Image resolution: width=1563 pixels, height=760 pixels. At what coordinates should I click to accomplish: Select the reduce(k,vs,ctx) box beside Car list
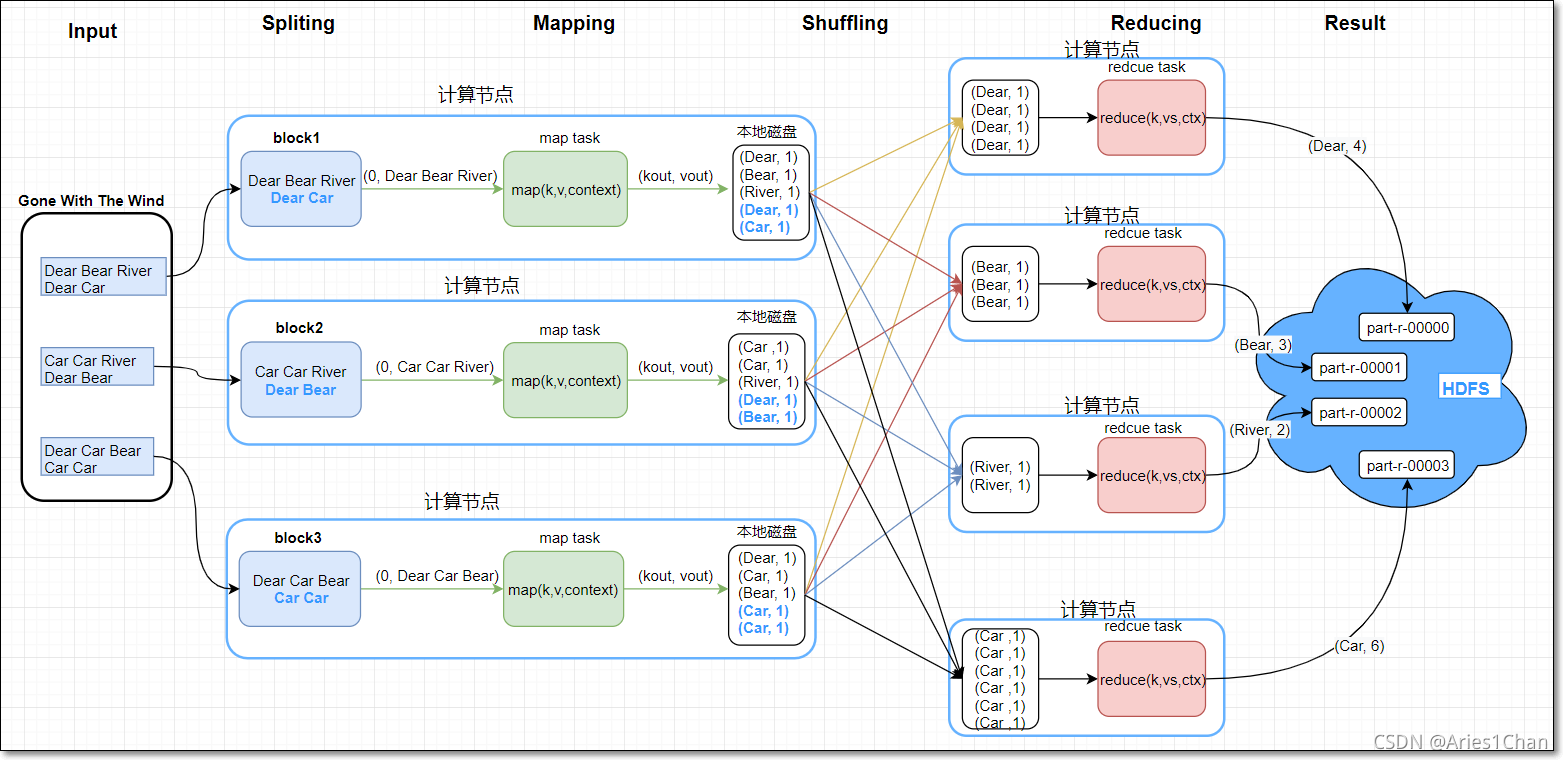pos(1151,680)
